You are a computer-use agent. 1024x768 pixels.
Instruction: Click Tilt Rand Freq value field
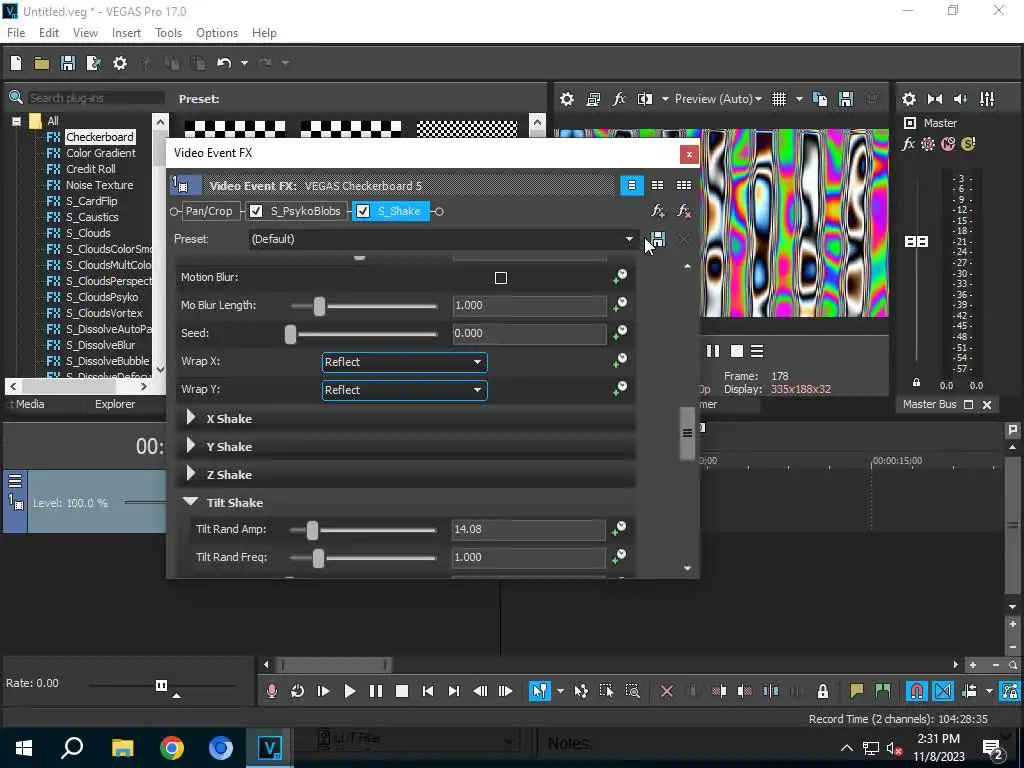tap(528, 557)
